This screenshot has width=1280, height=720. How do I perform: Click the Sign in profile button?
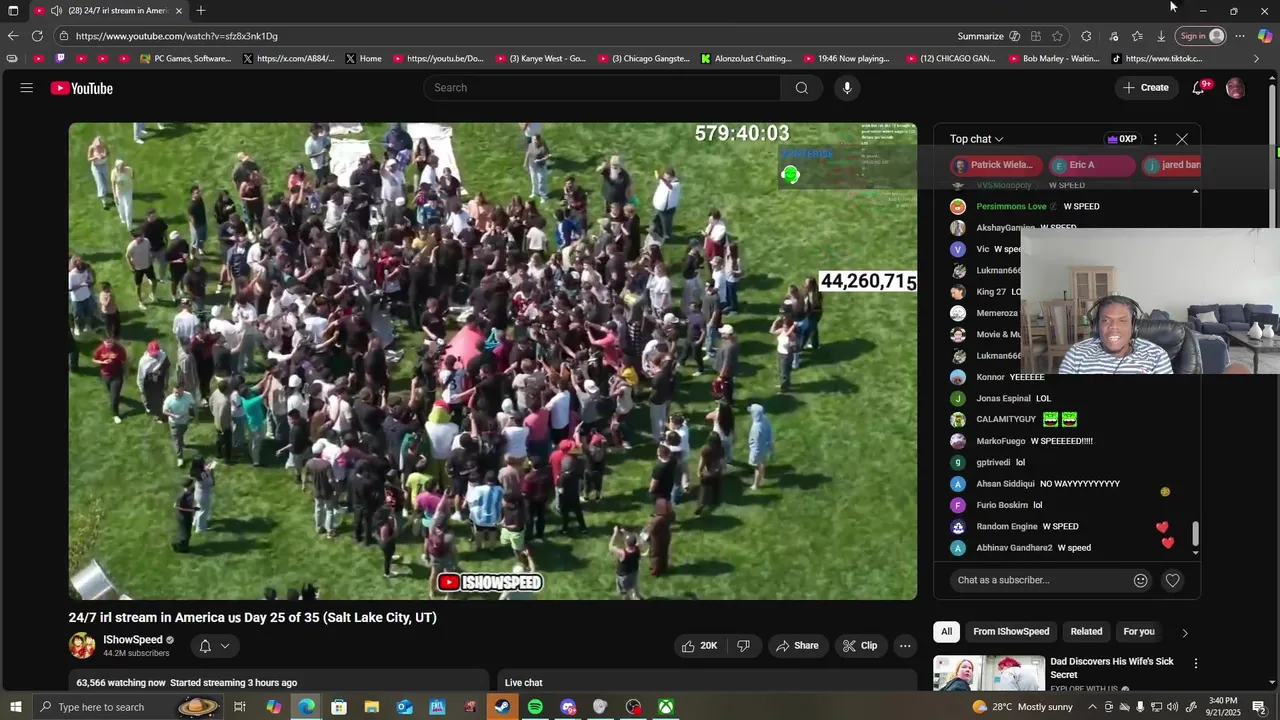(1201, 36)
